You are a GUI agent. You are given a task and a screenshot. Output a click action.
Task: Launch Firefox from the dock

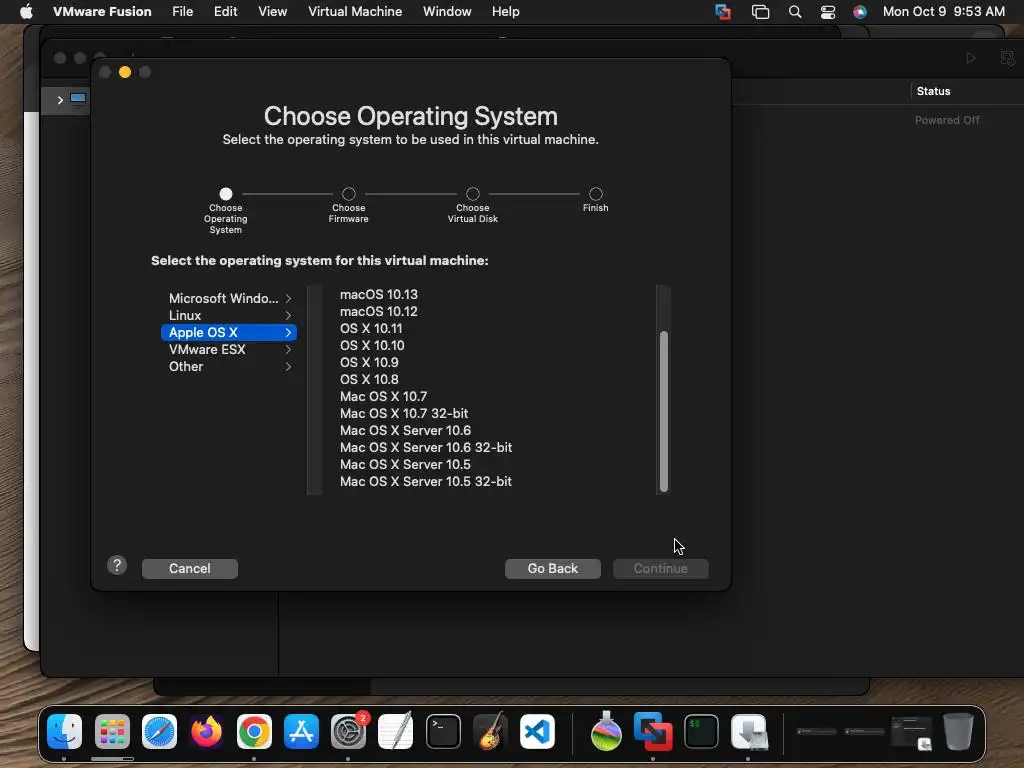206,731
